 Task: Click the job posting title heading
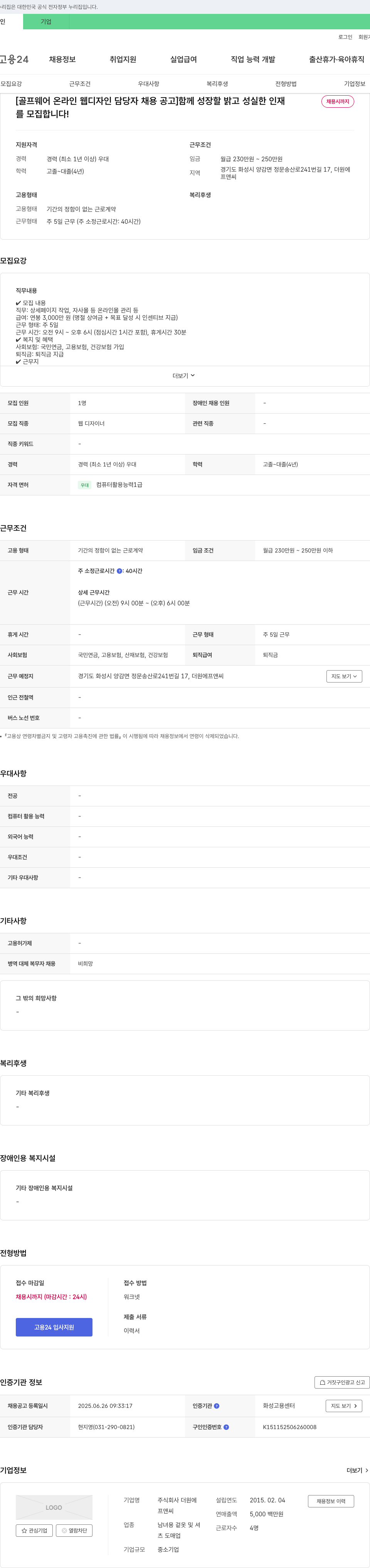tap(150, 107)
